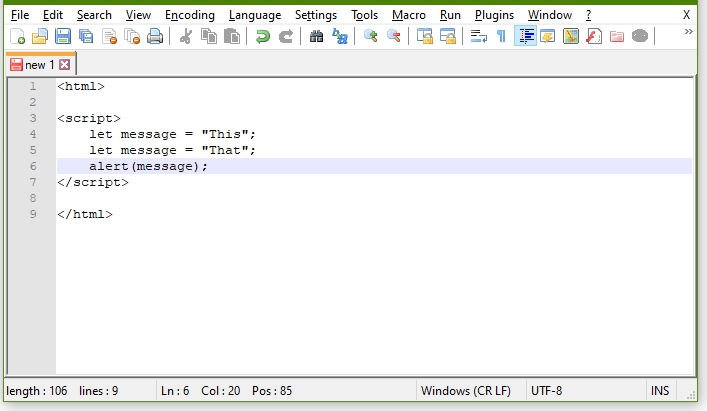Screen dimensions: 707x411
Task: Close the document with the menu bar X
Action: tap(686, 15)
